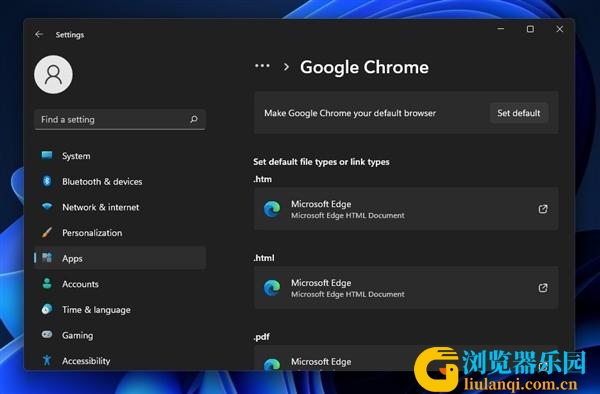600x394 pixels.
Task: Change the .html Microsoft Edge default
Action: [406, 288]
